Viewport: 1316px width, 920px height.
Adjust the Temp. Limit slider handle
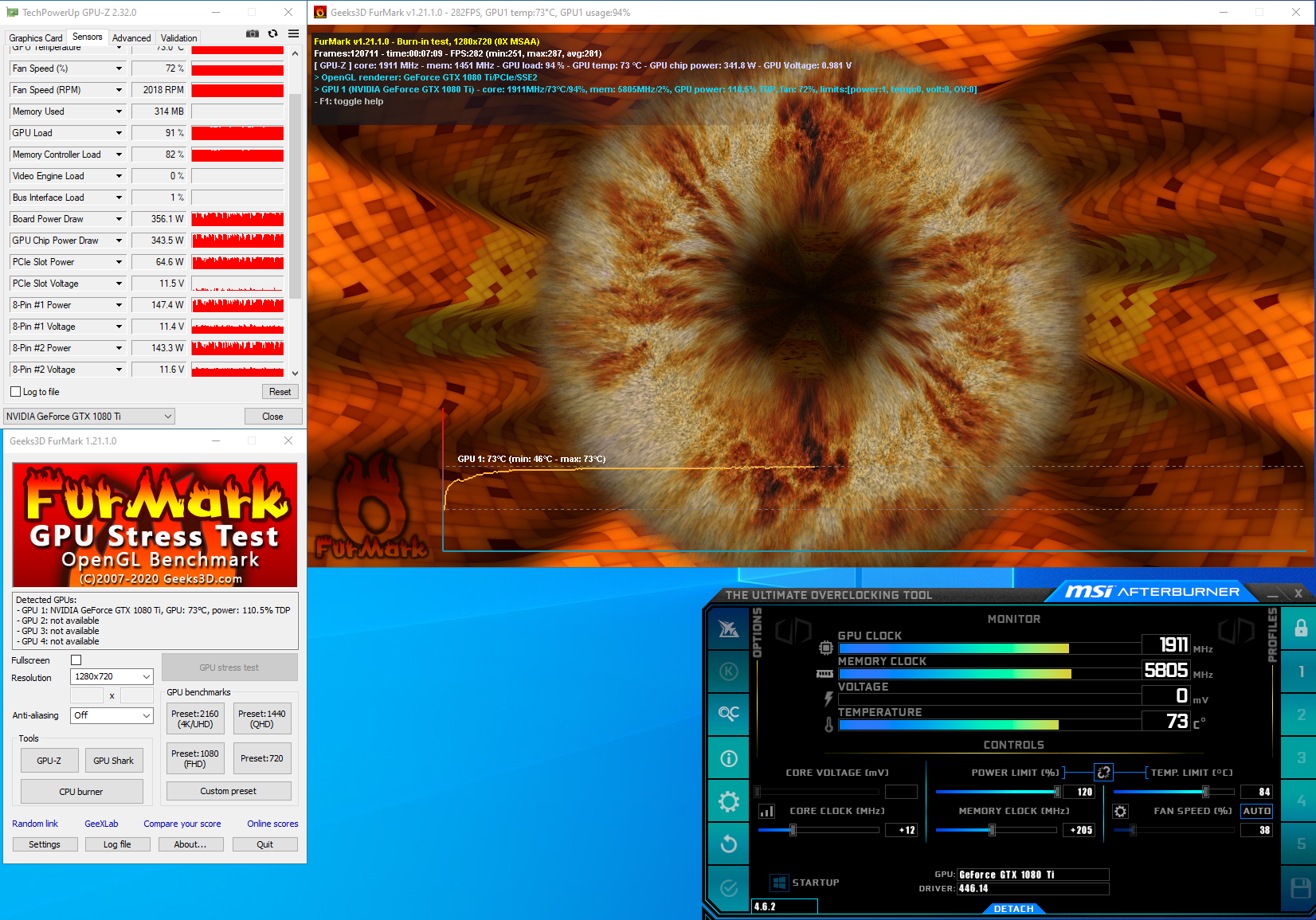click(x=1205, y=792)
